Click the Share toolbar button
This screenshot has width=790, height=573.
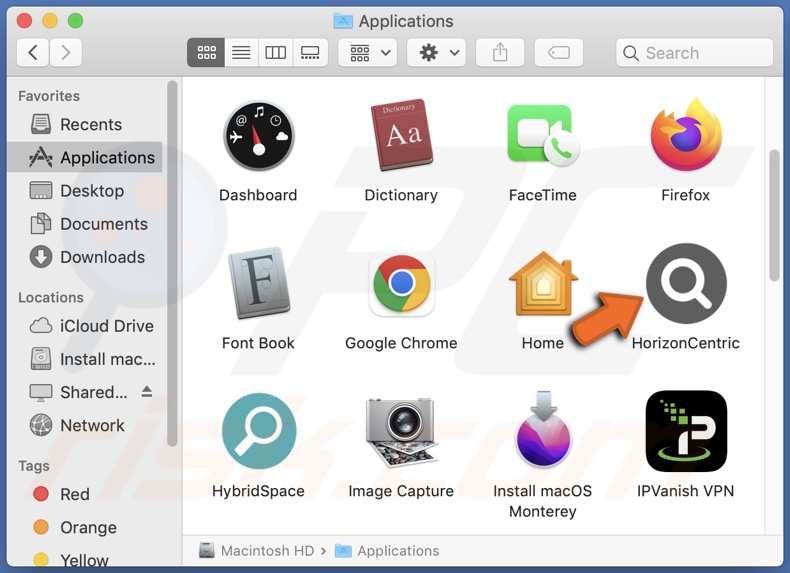500,52
